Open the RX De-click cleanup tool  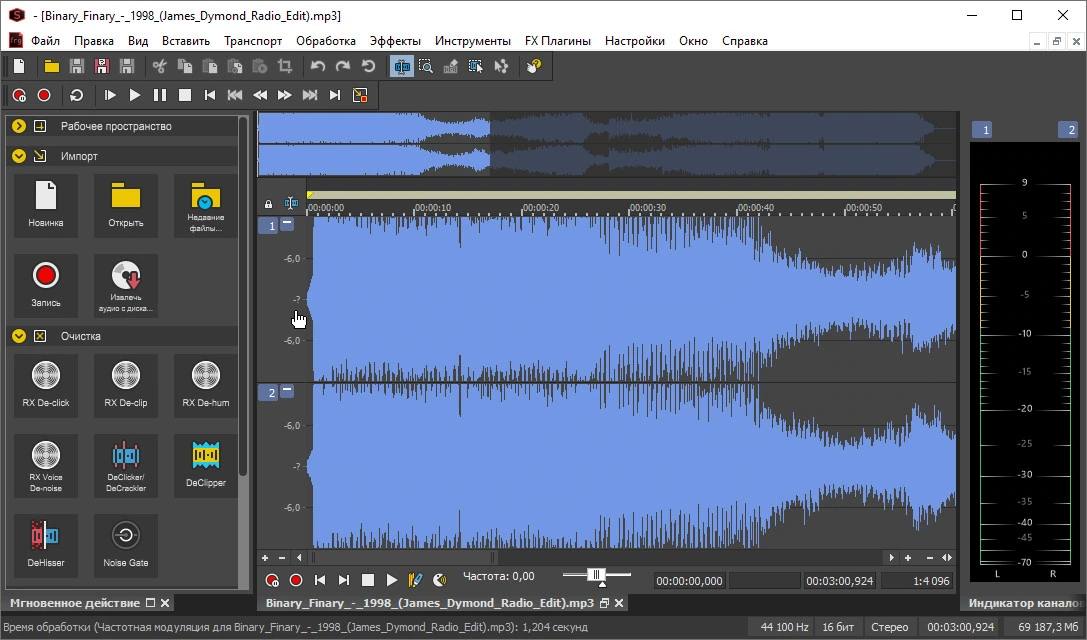(x=46, y=386)
